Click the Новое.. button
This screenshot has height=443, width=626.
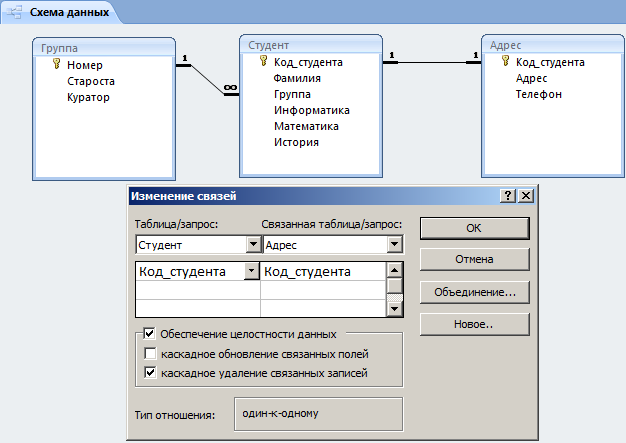[474, 324]
